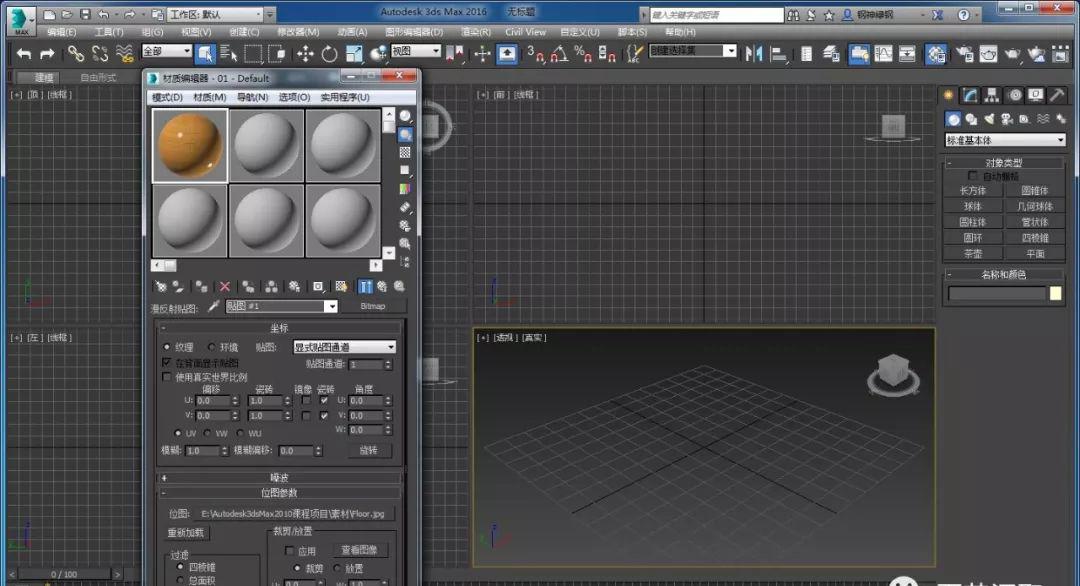The width and height of the screenshot is (1080, 586).
Task: Choose the Select and Move tool
Action: [305, 54]
